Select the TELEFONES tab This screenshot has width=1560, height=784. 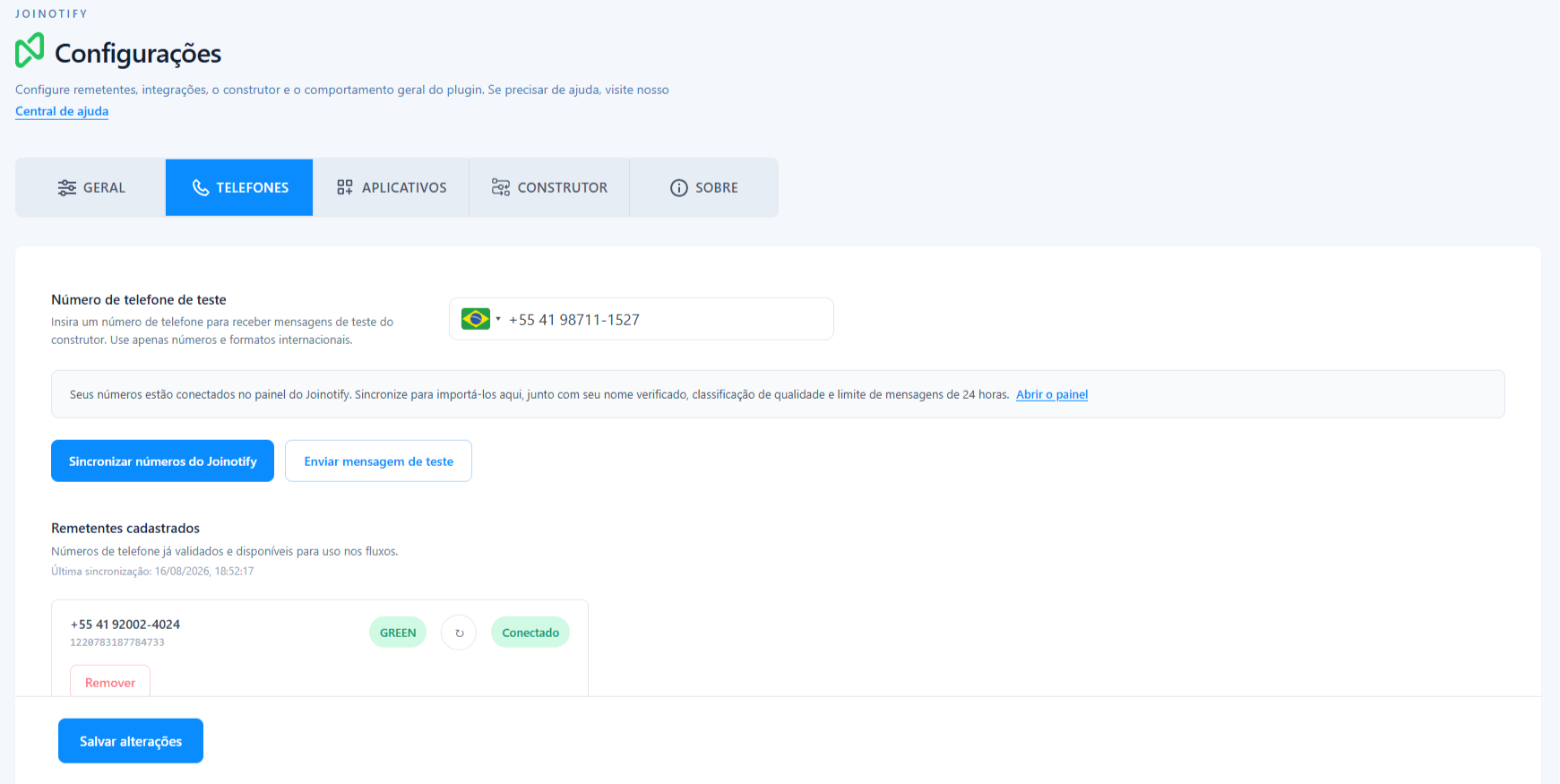pos(239,187)
